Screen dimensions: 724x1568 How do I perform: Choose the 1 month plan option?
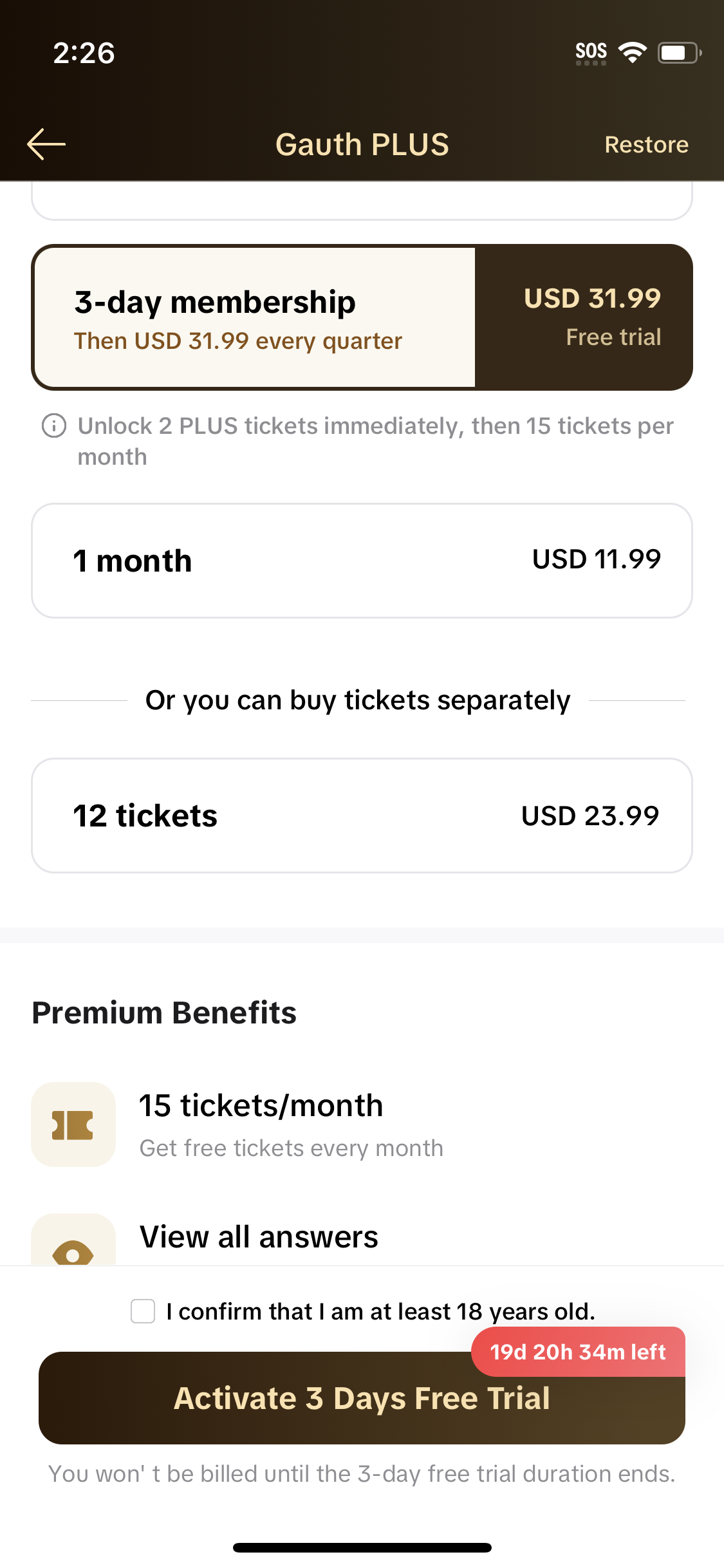[362, 561]
